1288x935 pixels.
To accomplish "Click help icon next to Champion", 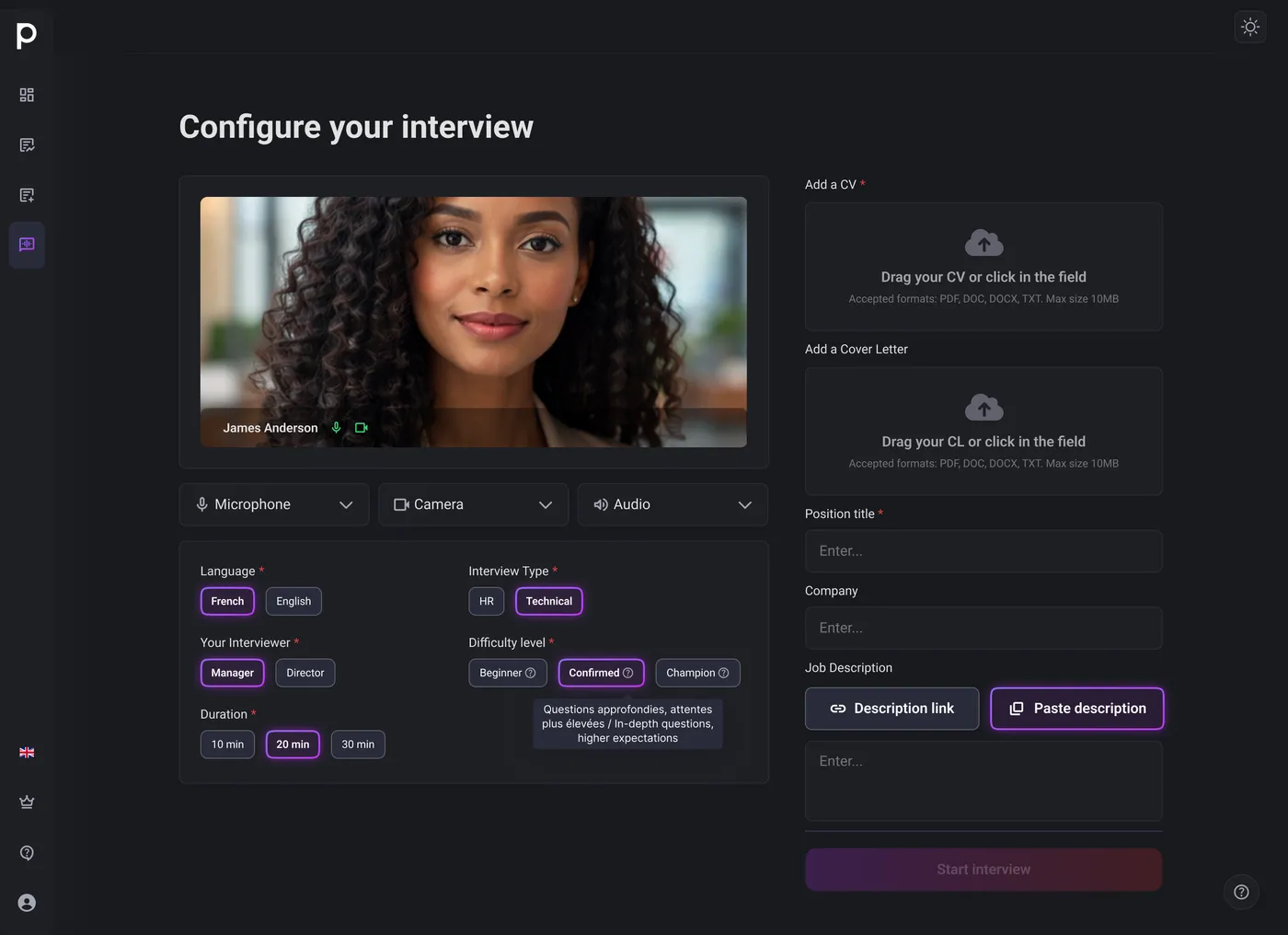I will pyautogui.click(x=723, y=673).
